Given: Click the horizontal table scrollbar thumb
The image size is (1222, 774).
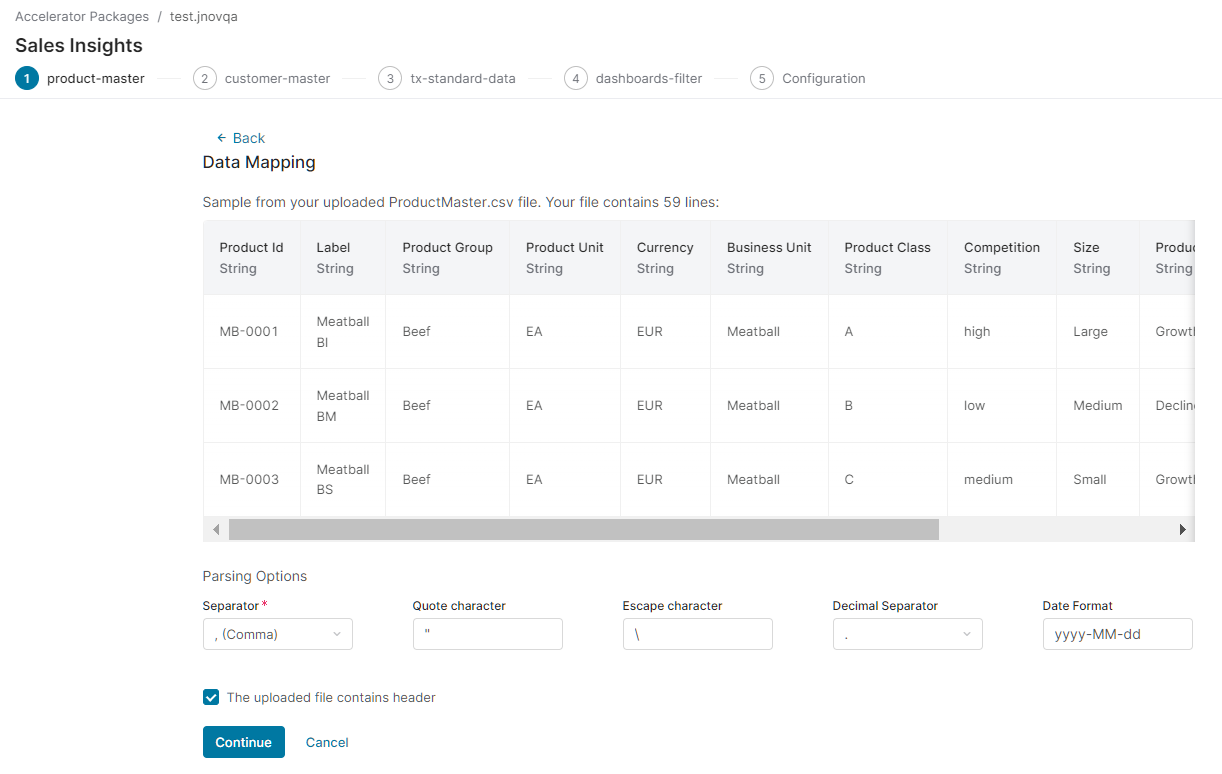Looking at the screenshot, I should [583, 529].
